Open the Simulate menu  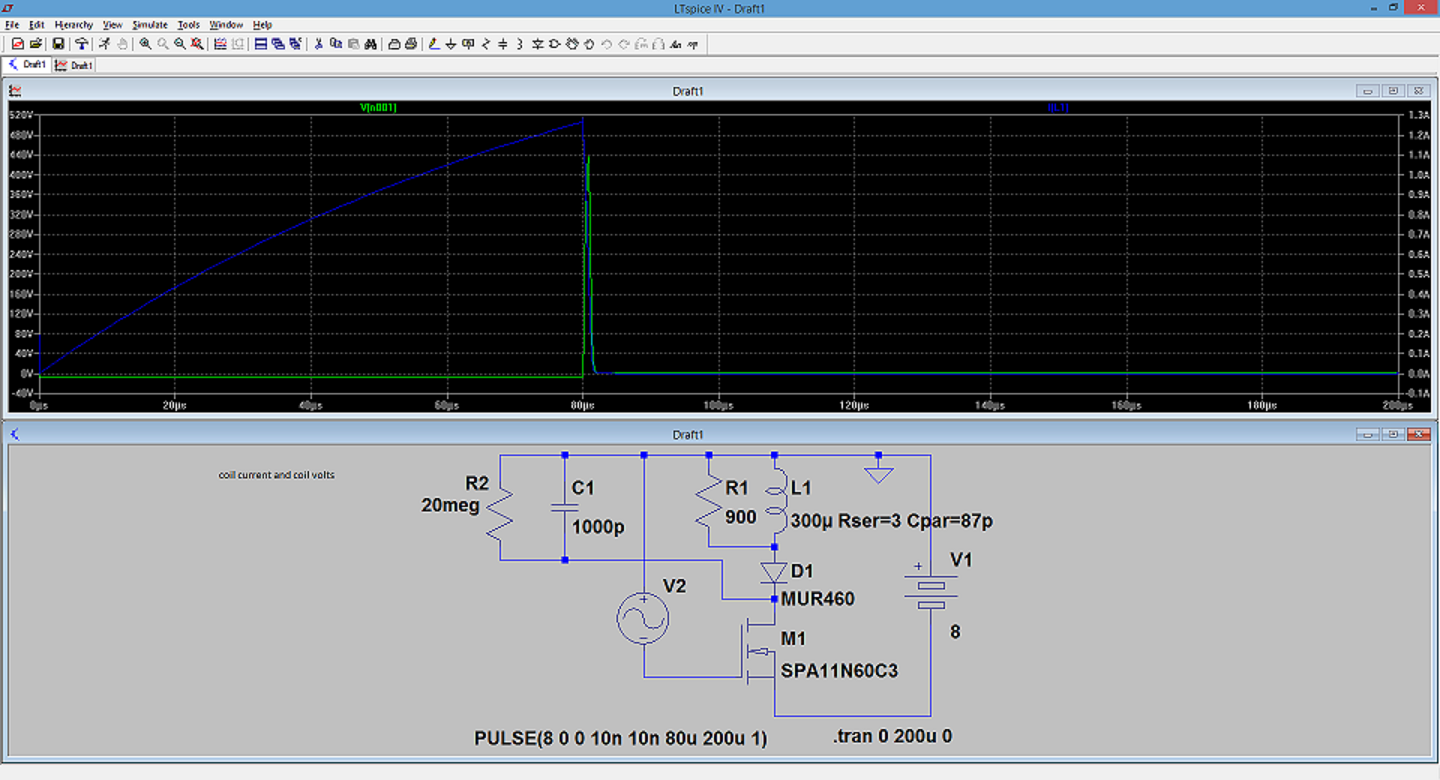pos(150,24)
